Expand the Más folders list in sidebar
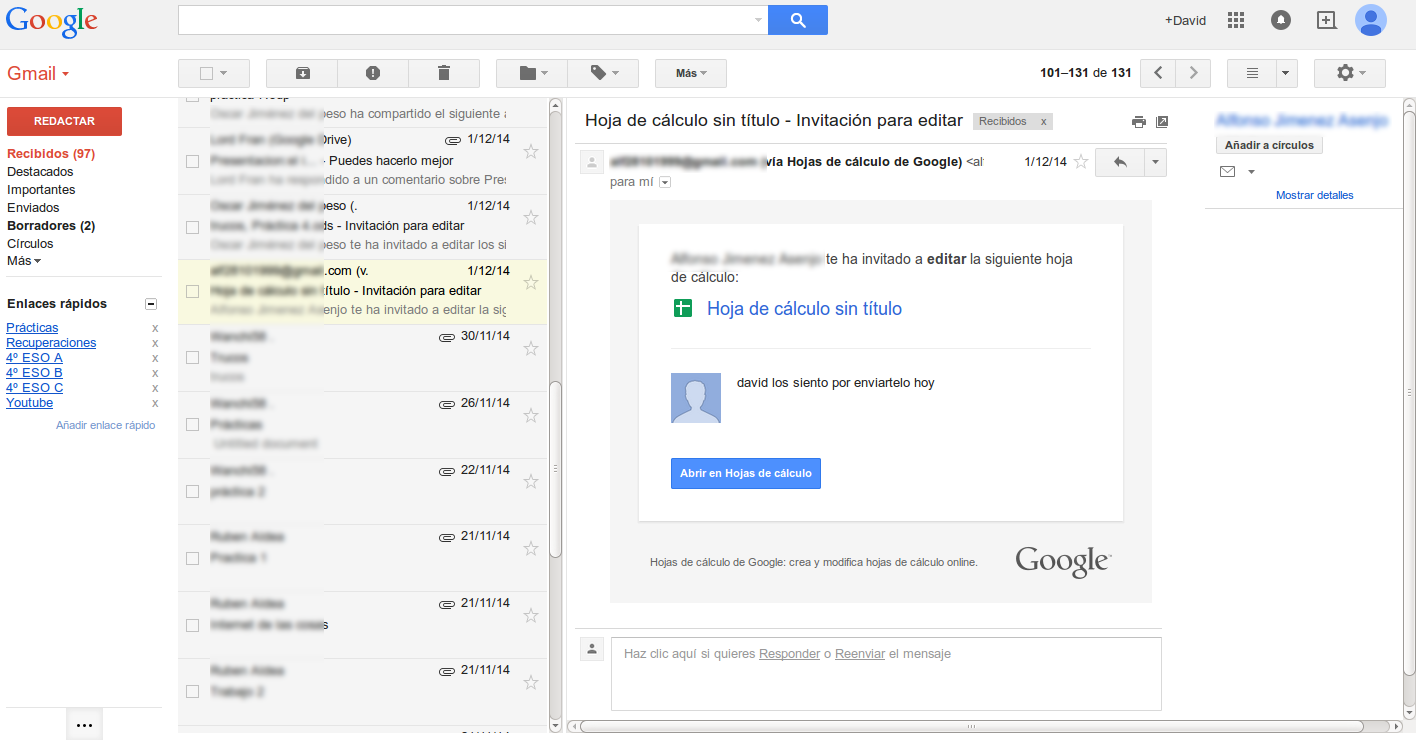1416x740 pixels. [x=24, y=261]
